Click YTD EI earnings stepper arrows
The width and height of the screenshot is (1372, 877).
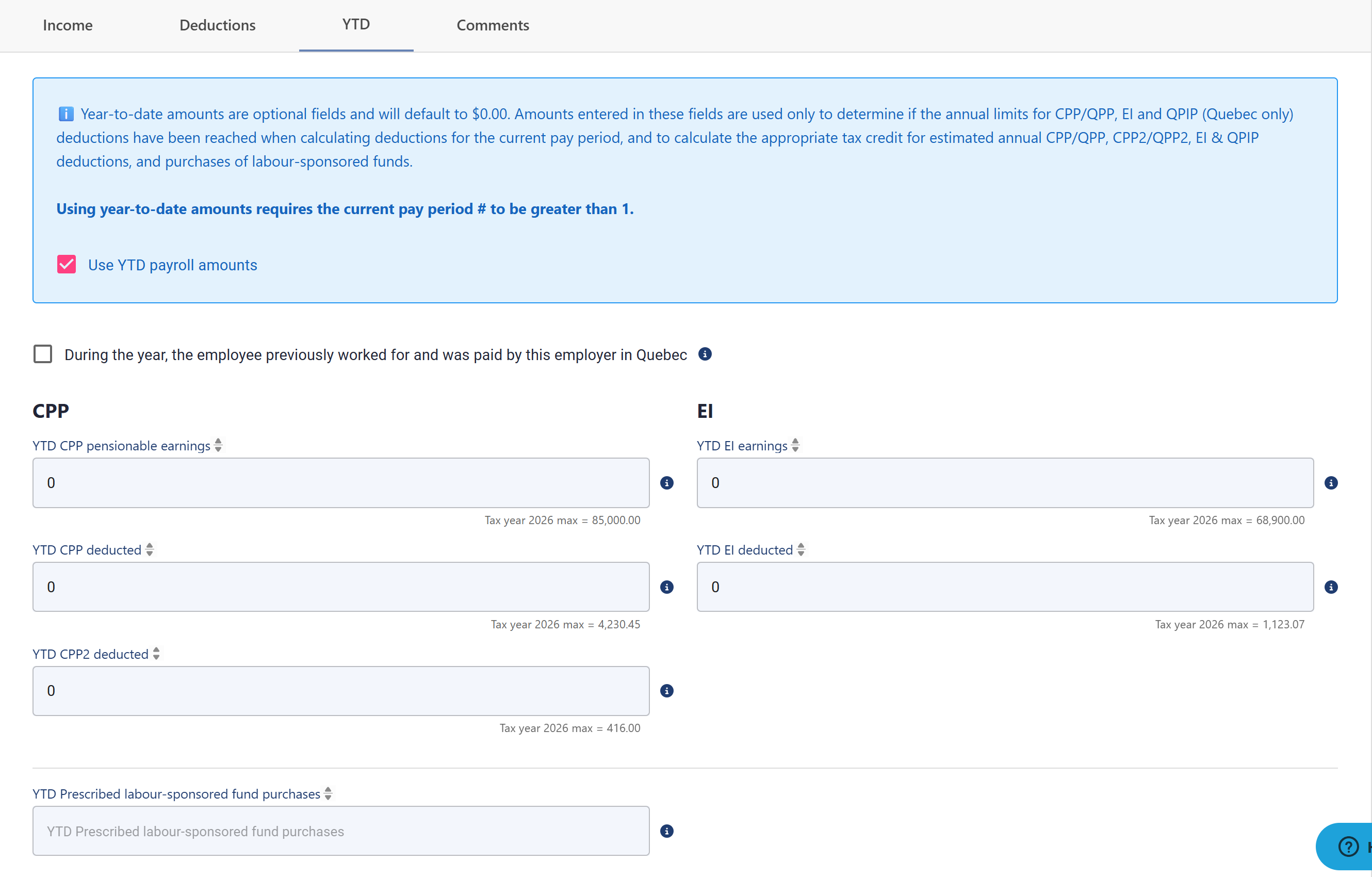click(x=795, y=445)
